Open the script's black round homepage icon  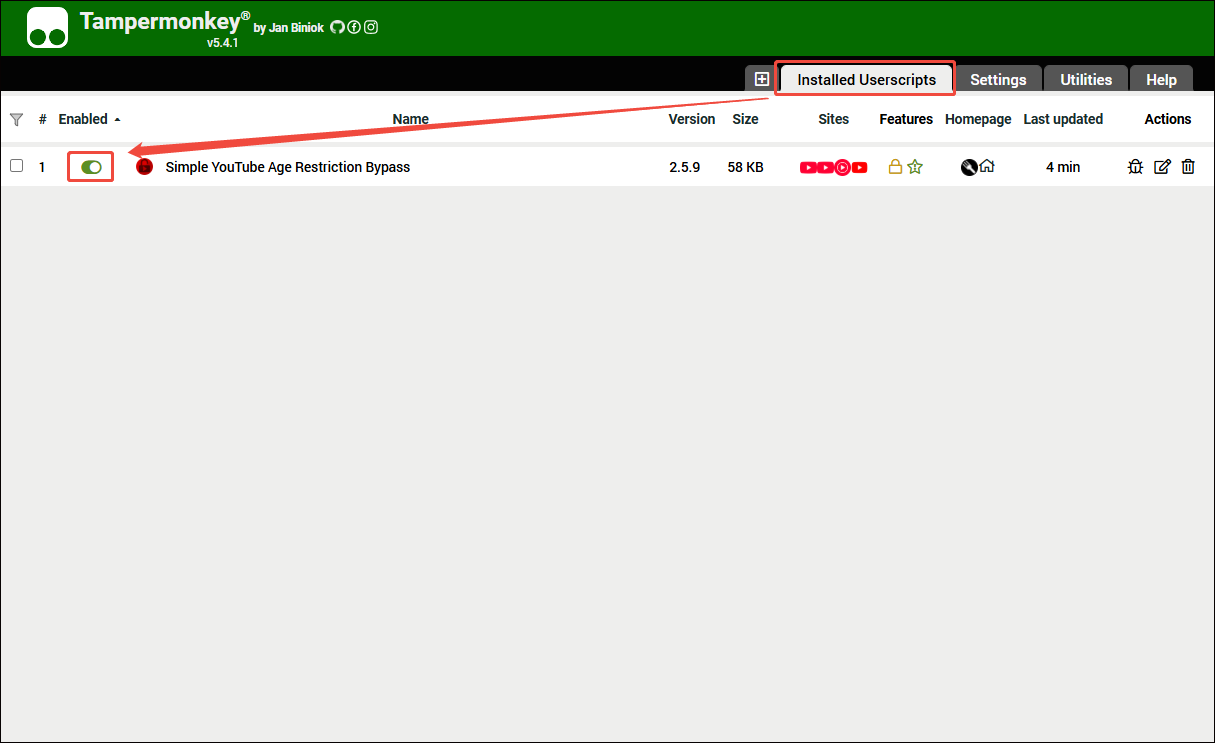pyautogui.click(x=968, y=167)
